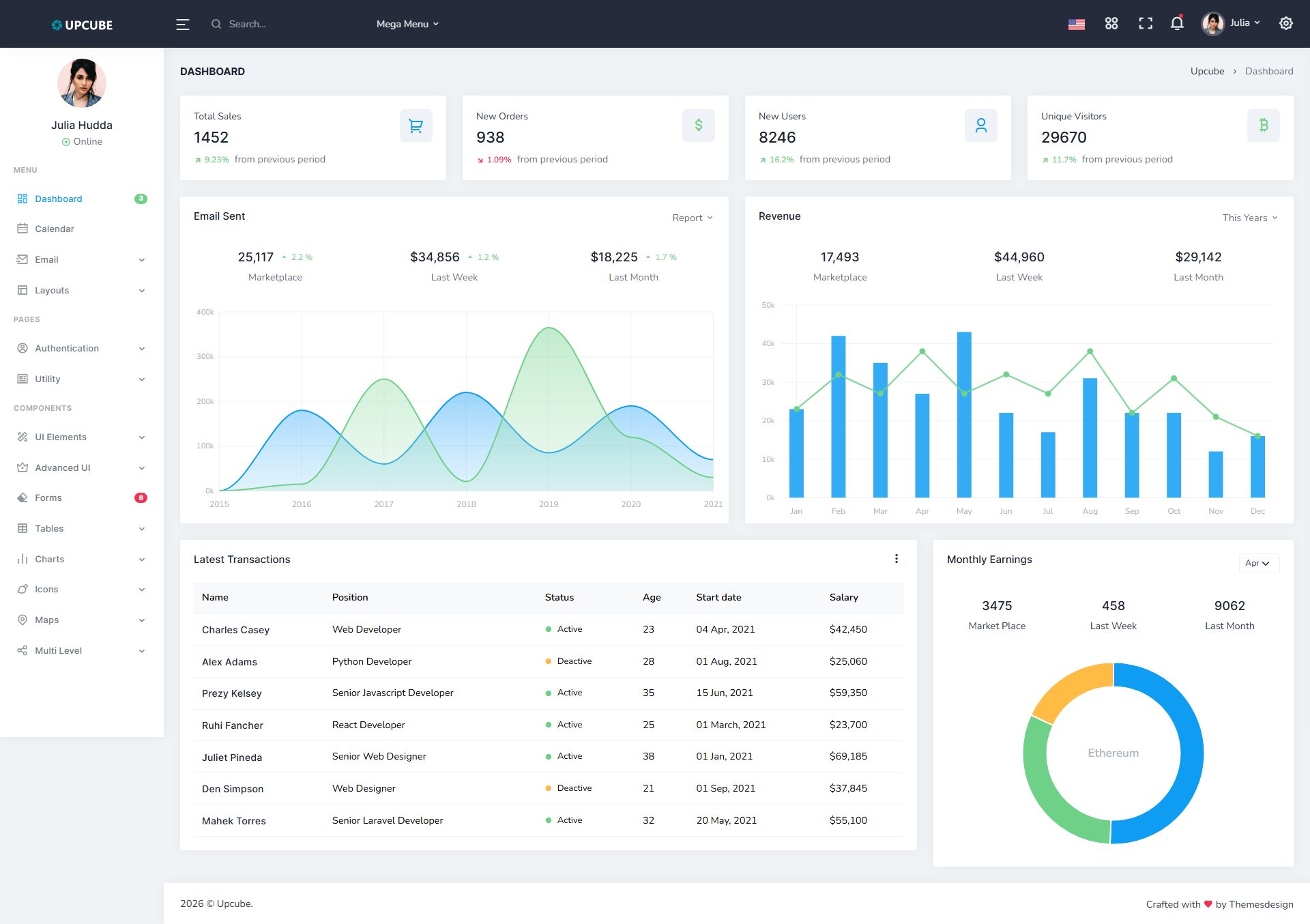Open the Apr month selector
The height and width of the screenshot is (924, 1310).
pos(1259,563)
